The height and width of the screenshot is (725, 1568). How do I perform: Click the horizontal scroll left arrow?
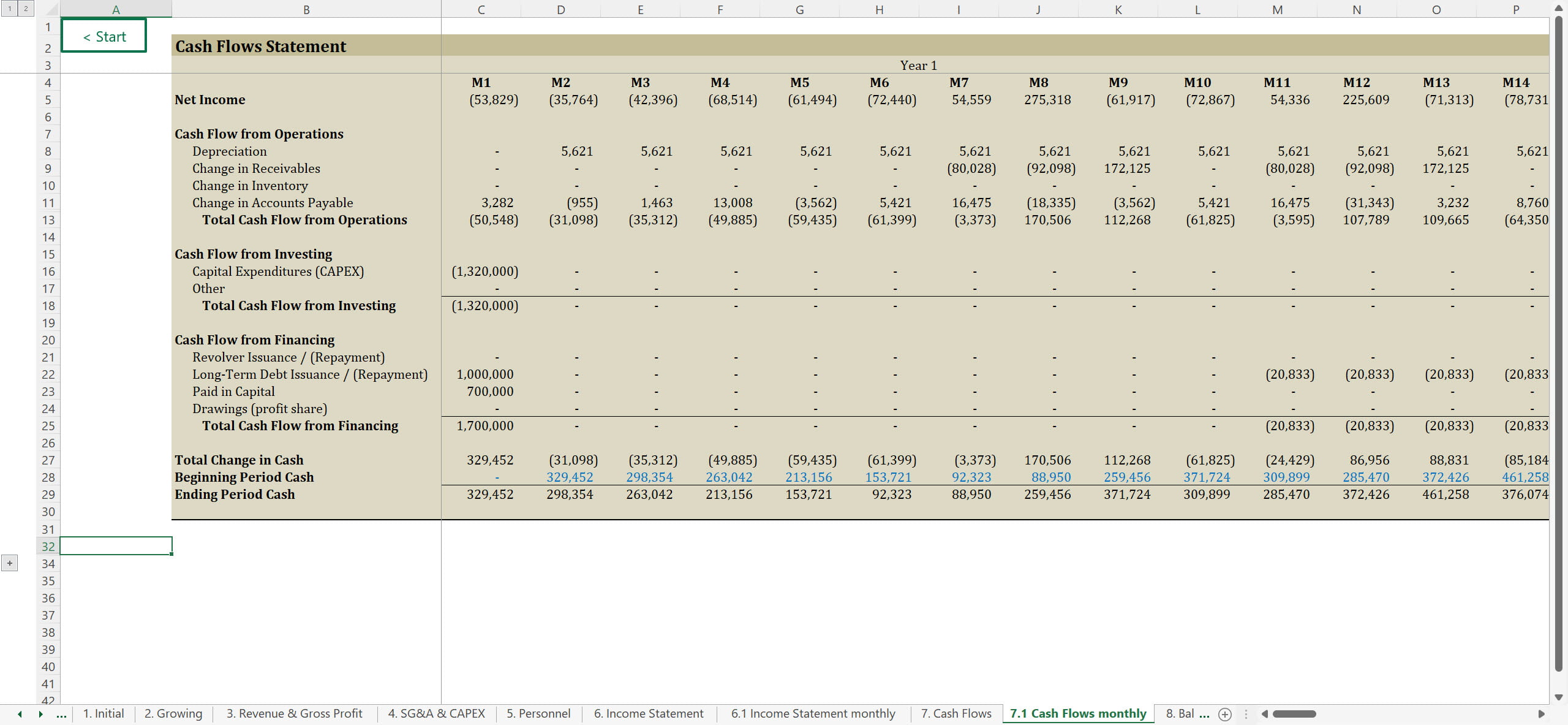click(1264, 714)
